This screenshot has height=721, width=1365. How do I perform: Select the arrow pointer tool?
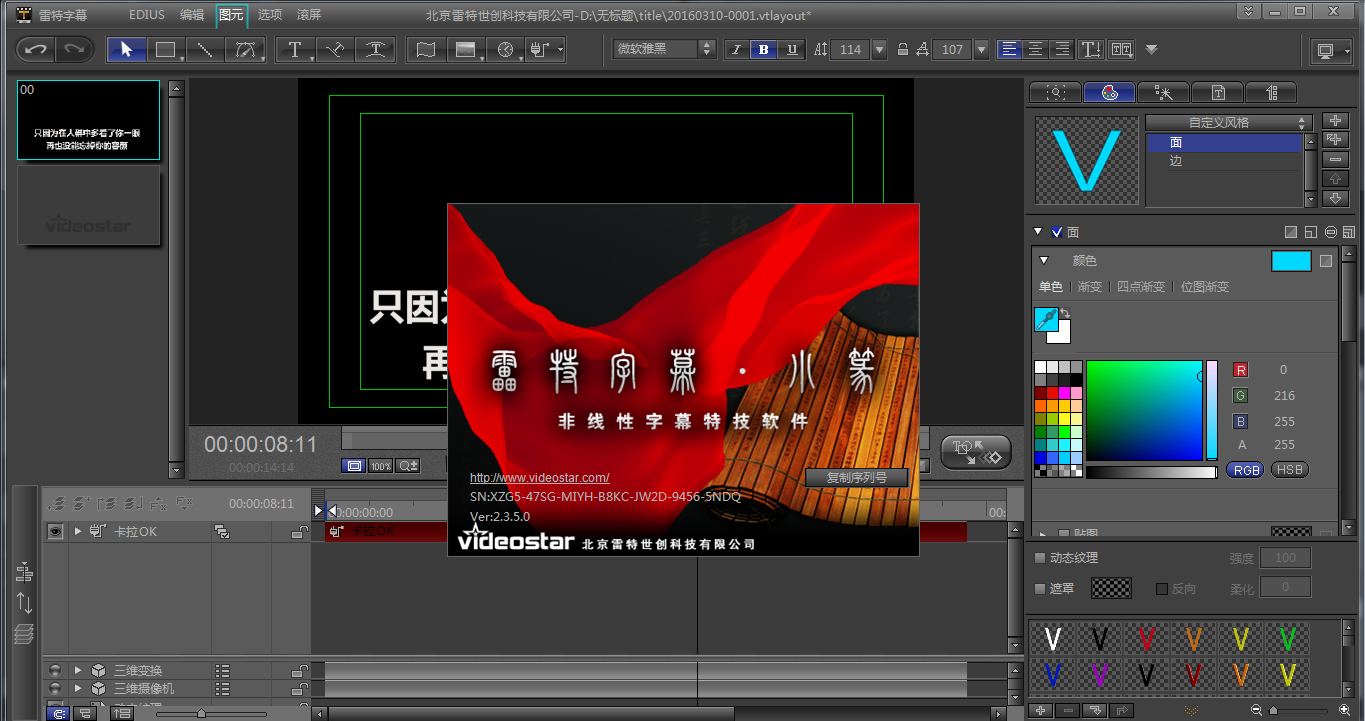coord(126,49)
